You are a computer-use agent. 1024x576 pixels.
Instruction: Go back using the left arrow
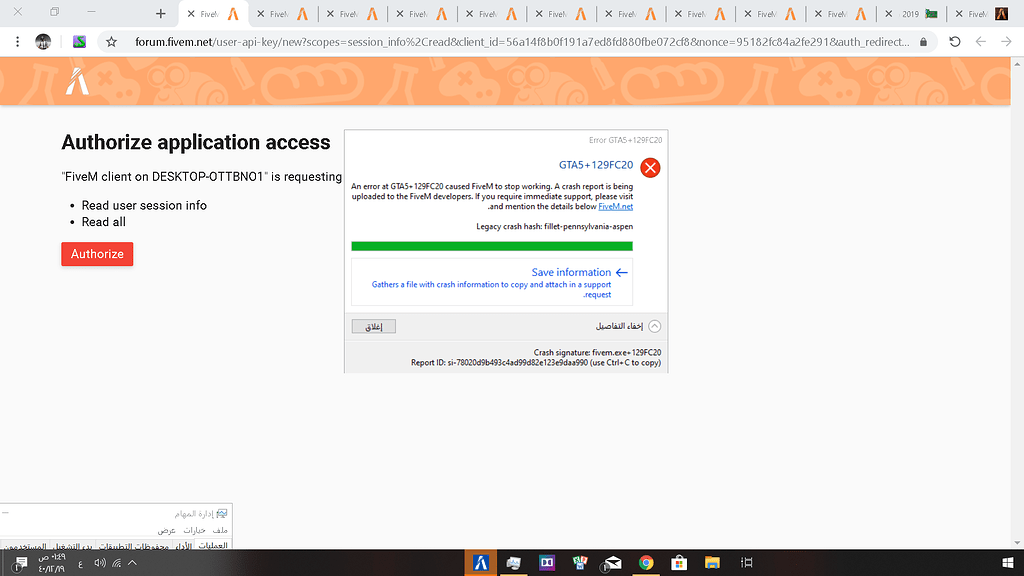pos(980,42)
